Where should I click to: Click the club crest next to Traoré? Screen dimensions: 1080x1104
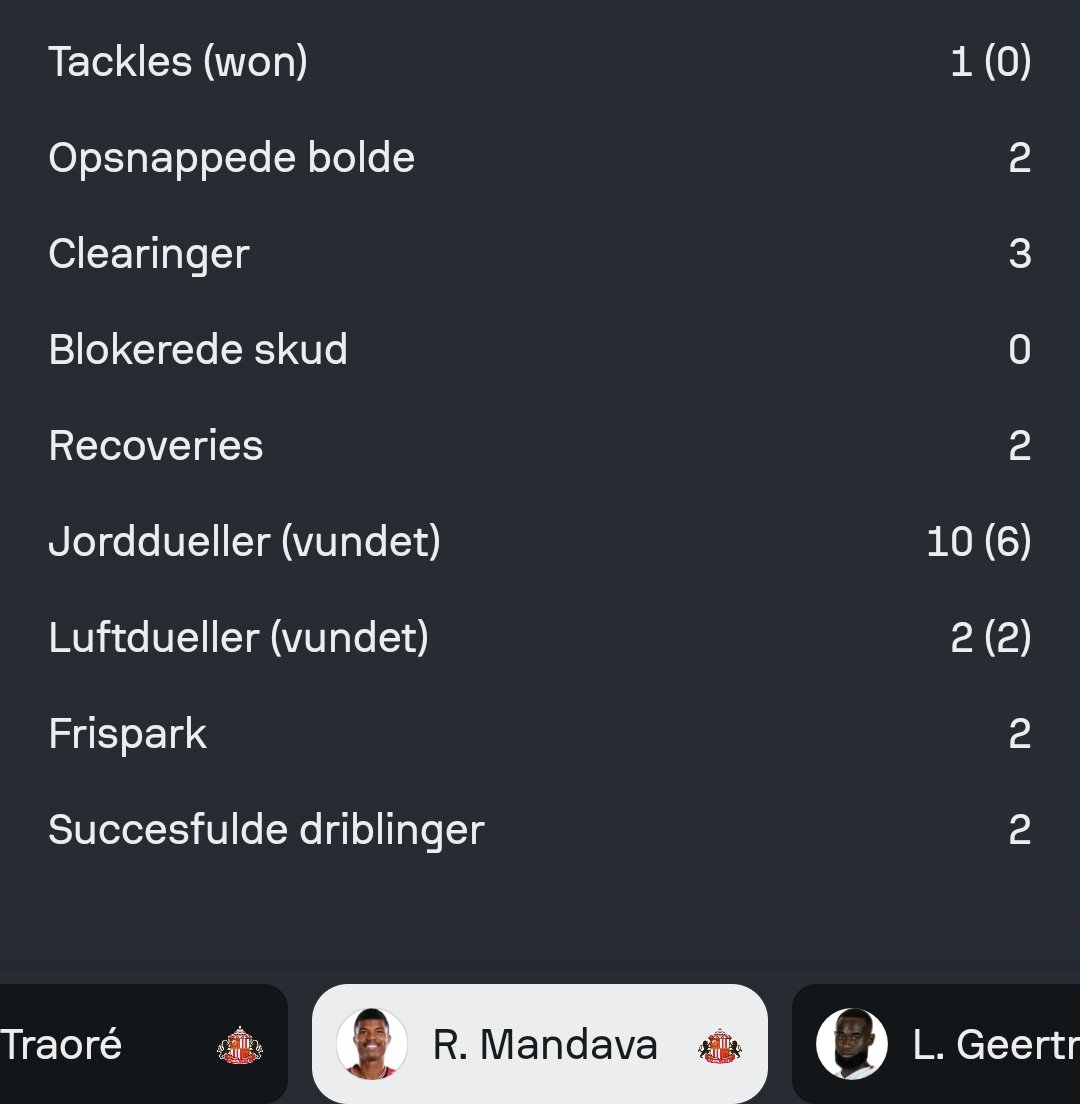pyautogui.click(x=239, y=1045)
